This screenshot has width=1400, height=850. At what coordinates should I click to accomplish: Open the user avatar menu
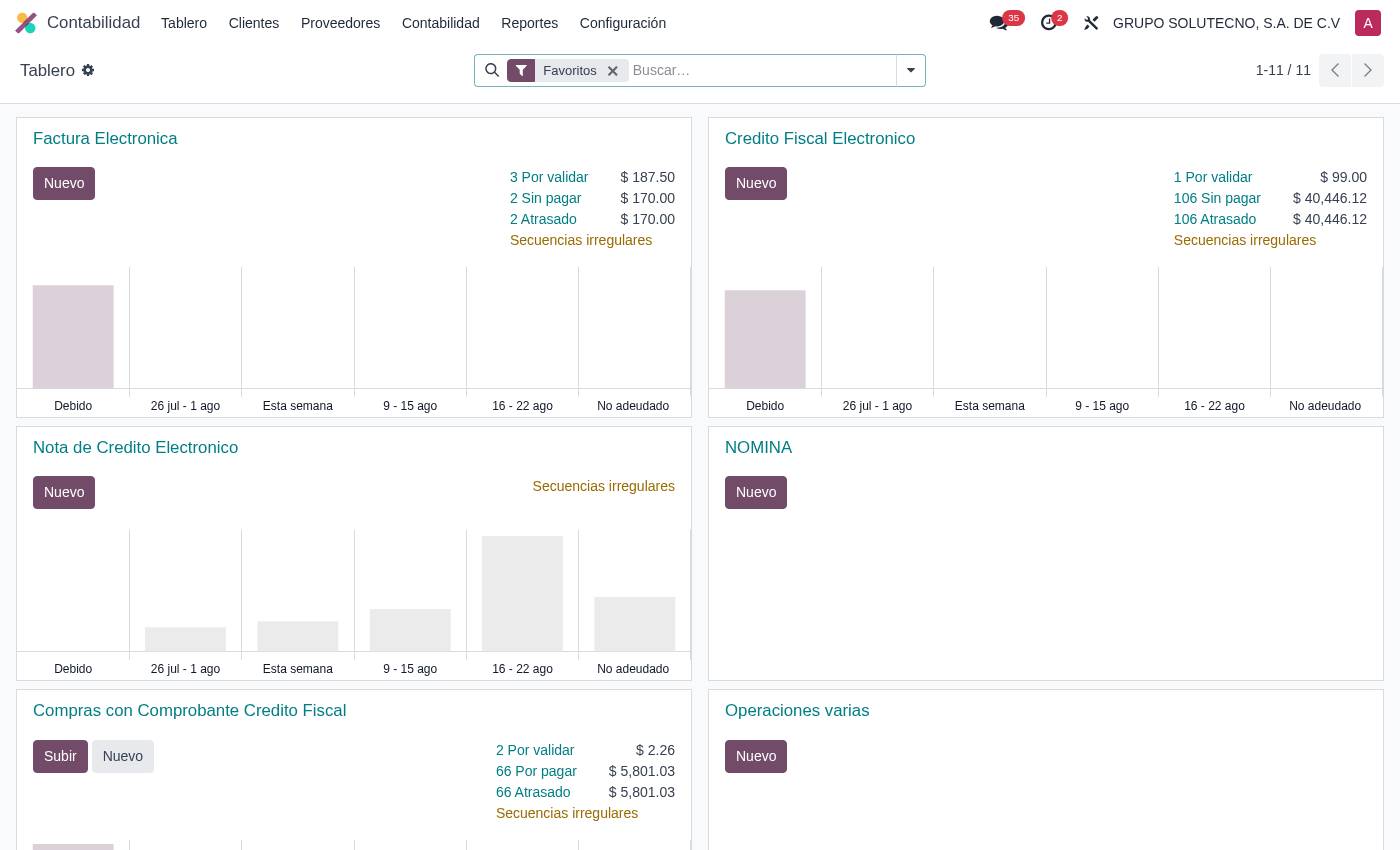[1367, 23]
